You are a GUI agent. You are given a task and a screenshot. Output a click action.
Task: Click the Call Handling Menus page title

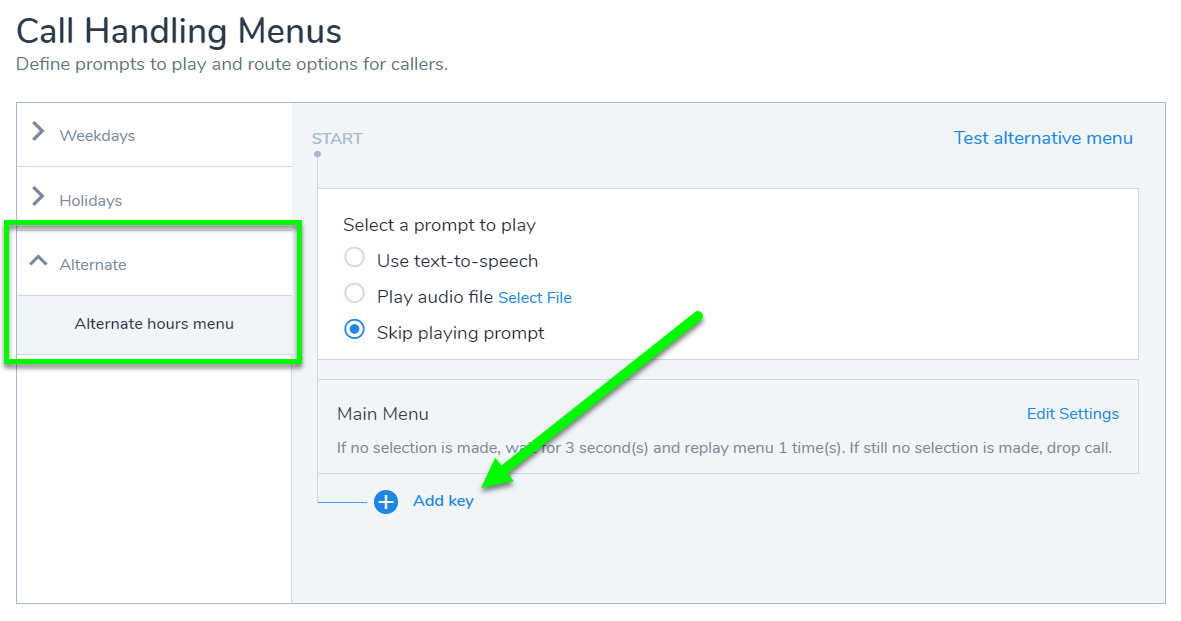(x=179, y=31)
